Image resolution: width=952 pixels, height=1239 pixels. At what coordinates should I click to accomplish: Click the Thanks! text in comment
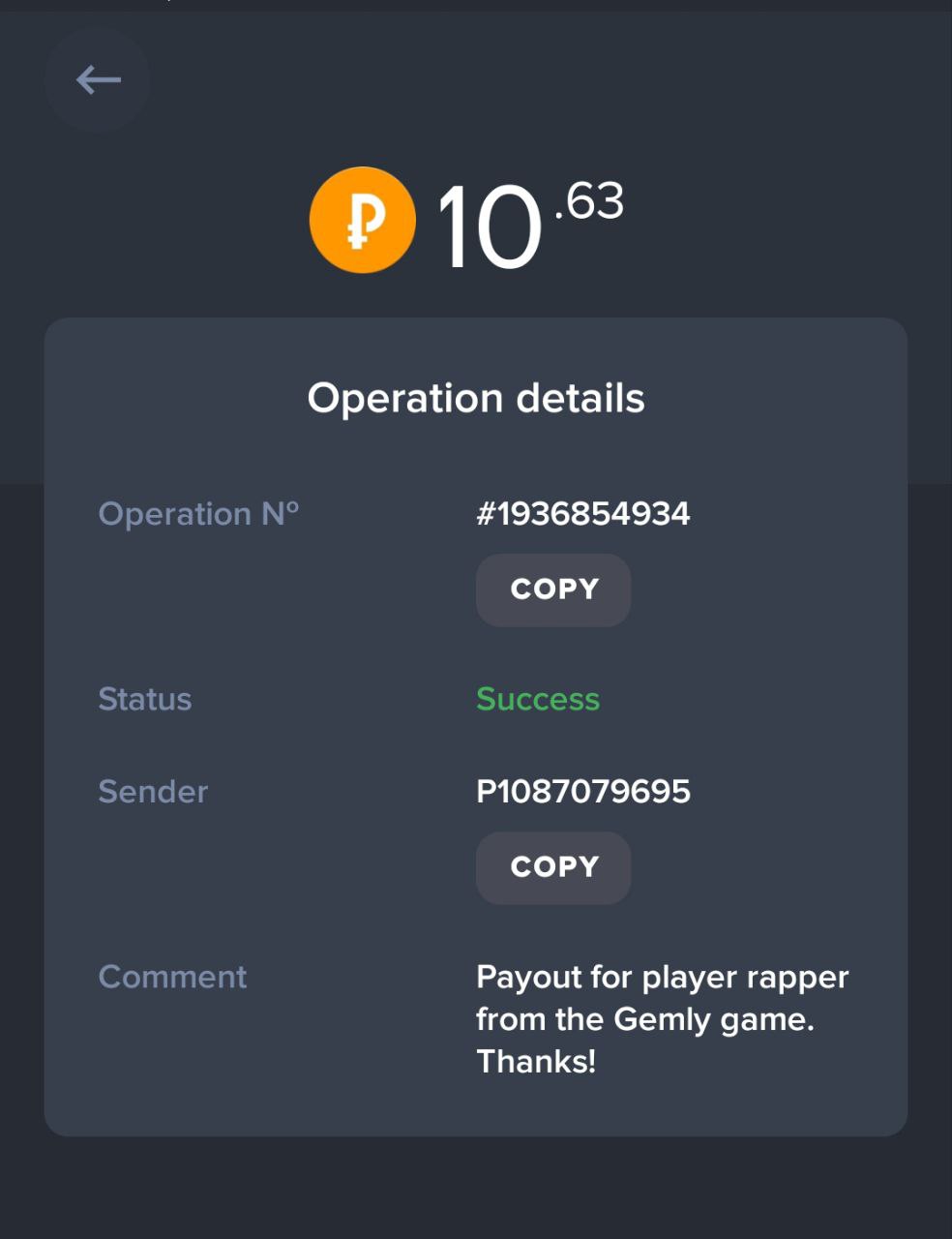coord(536,1062)
